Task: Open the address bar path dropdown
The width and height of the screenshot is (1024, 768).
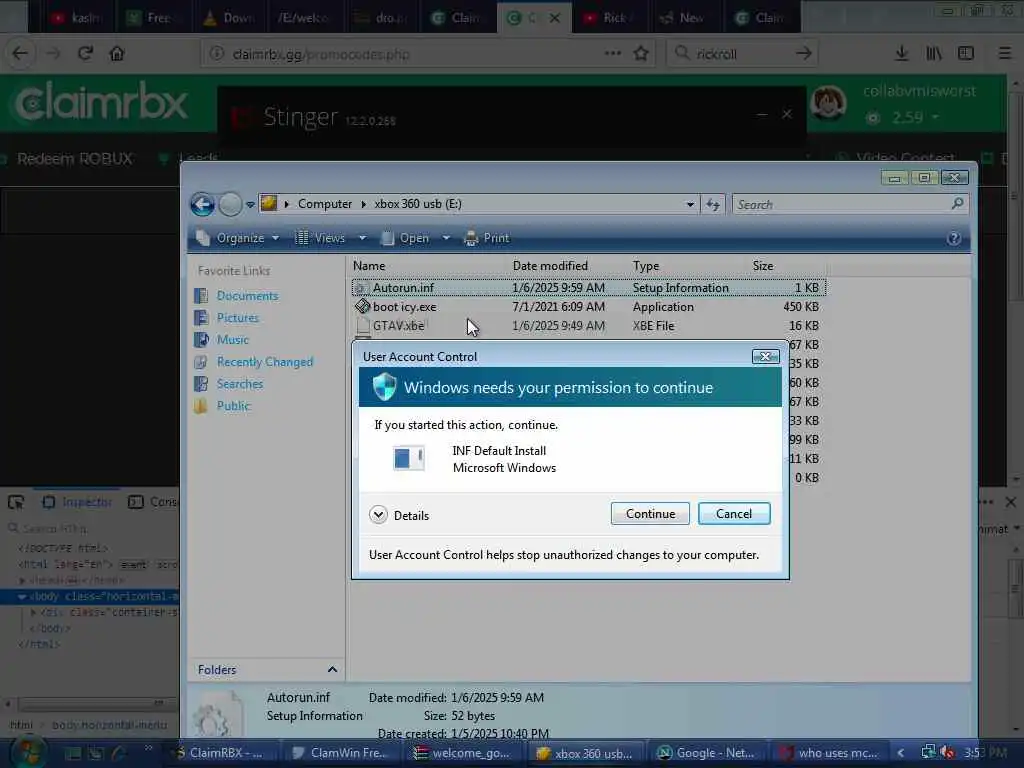Action: tap(690, 204)
